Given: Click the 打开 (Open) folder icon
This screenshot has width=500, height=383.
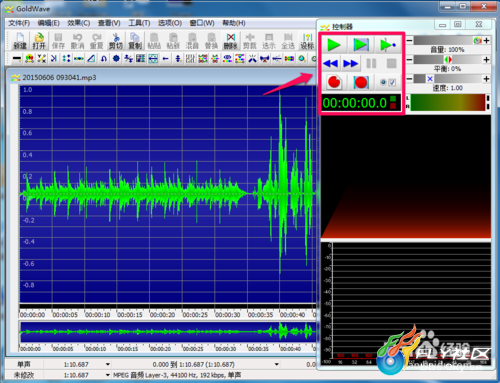Looking at the screenshot, I should [39, 41].
